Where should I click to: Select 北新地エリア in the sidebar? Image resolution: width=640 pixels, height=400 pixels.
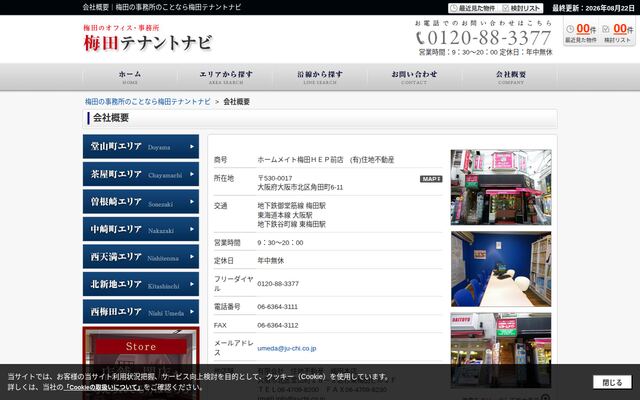point(141,284)
